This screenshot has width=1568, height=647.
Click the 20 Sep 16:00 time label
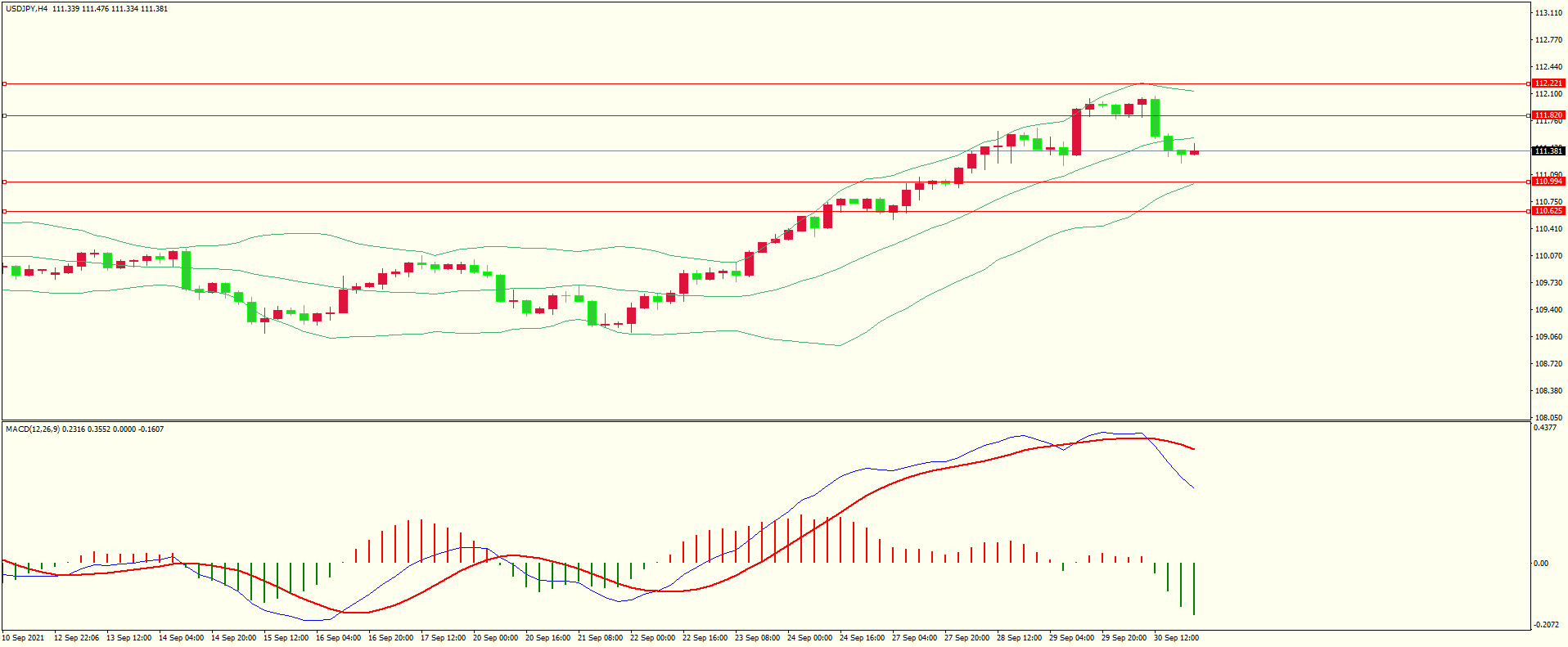point(548,638)
